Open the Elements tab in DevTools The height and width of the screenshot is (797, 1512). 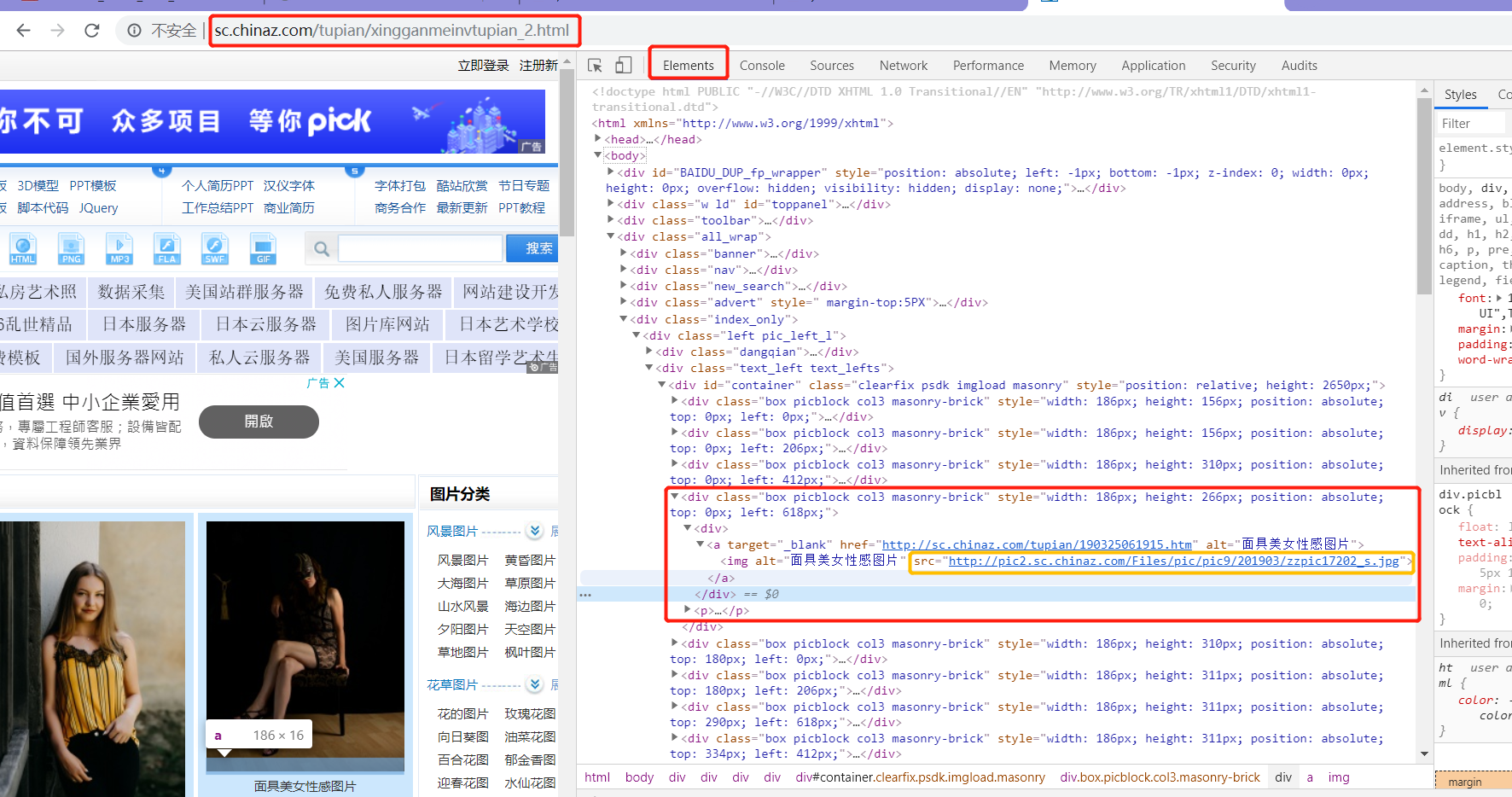[x=689, y=66]
